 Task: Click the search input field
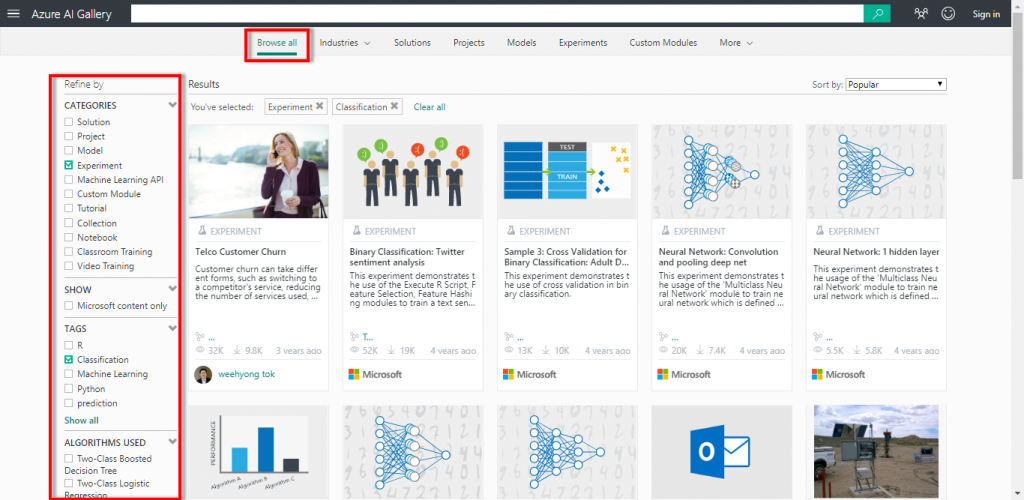(497, 14)
